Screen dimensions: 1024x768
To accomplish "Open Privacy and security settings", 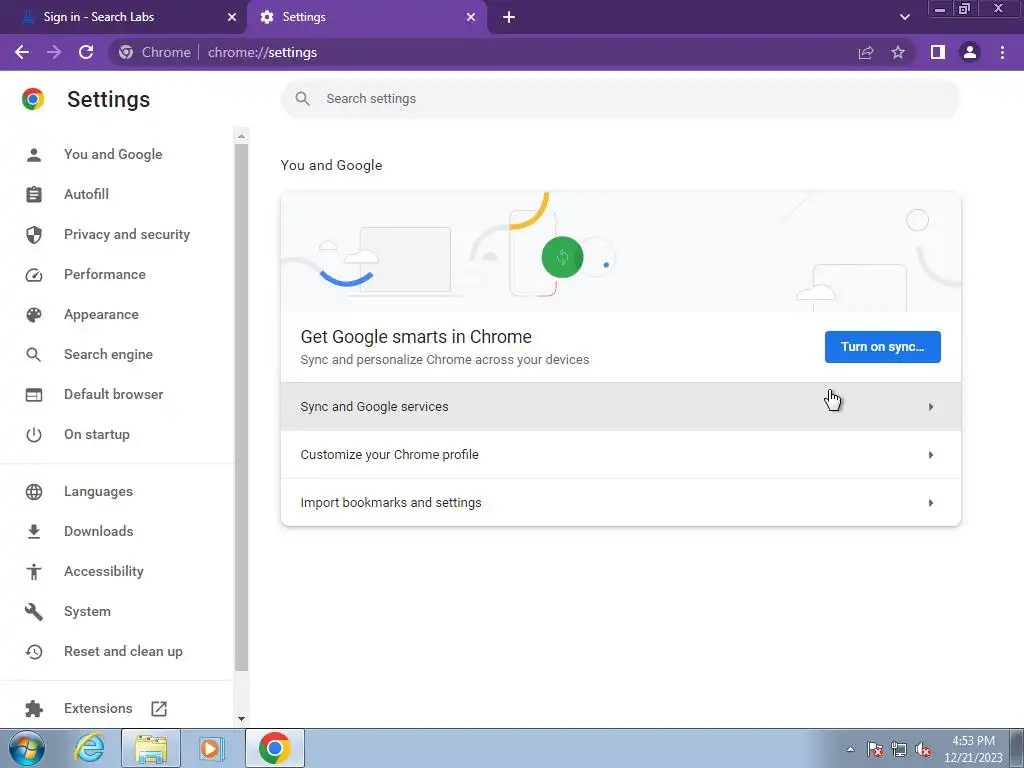I will coord(127,234).
